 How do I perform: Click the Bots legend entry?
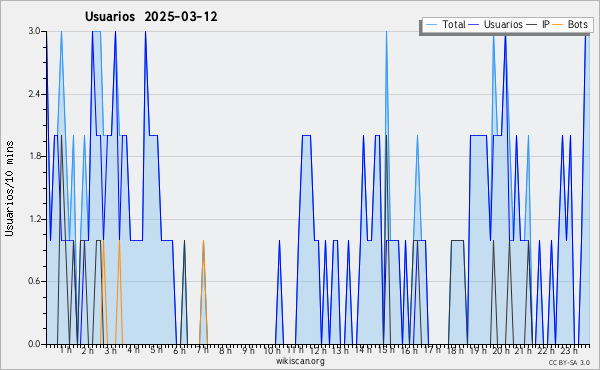pos(570,24)
